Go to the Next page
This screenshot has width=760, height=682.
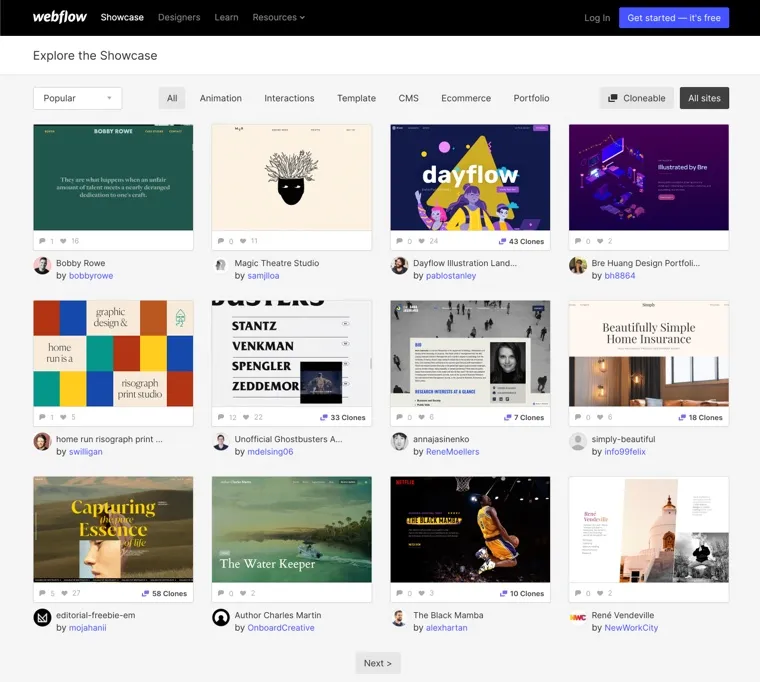[x=378, y=663]
